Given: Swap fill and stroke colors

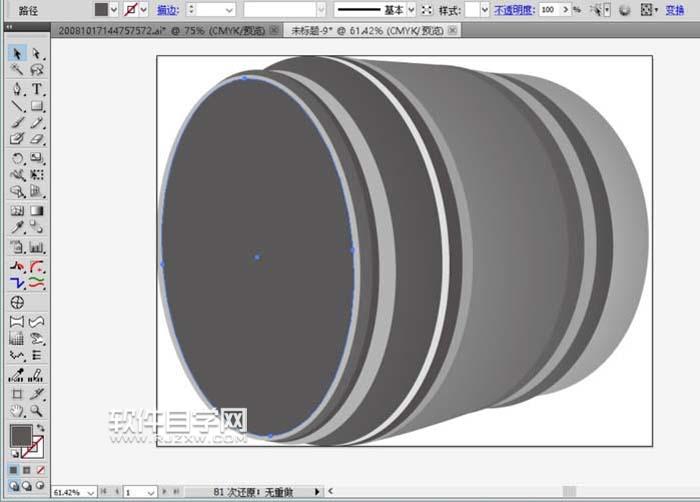Looking at the screenshot, I should coord(41,428).
